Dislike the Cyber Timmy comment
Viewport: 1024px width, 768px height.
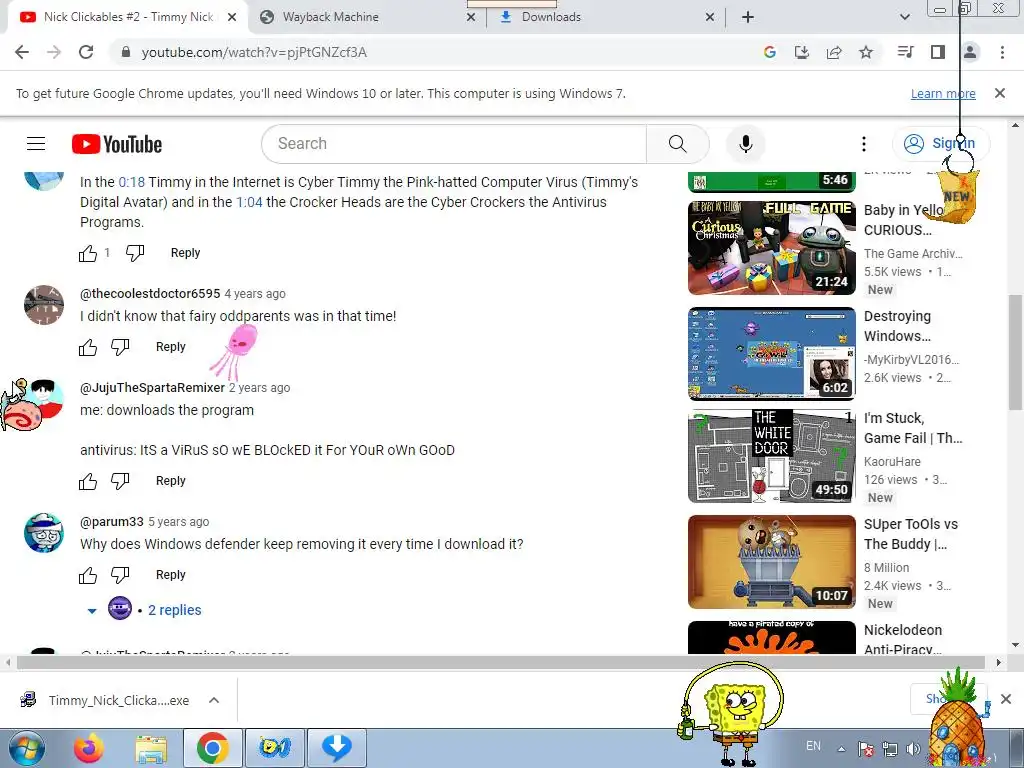coord(135,253)
